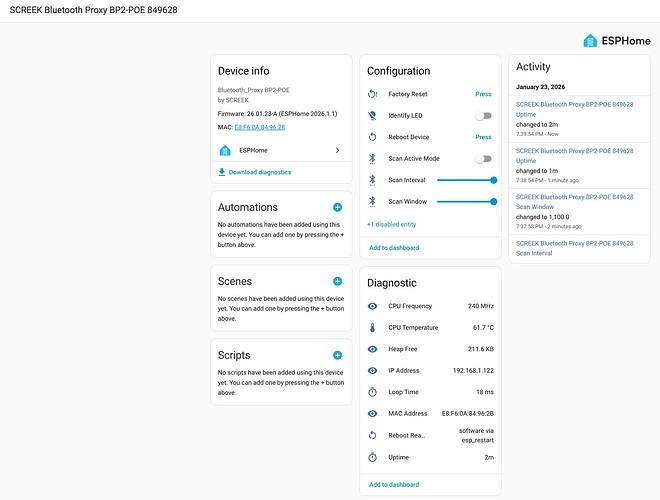Click Add to dashboard under Diagnostic

tap(394, 484)
